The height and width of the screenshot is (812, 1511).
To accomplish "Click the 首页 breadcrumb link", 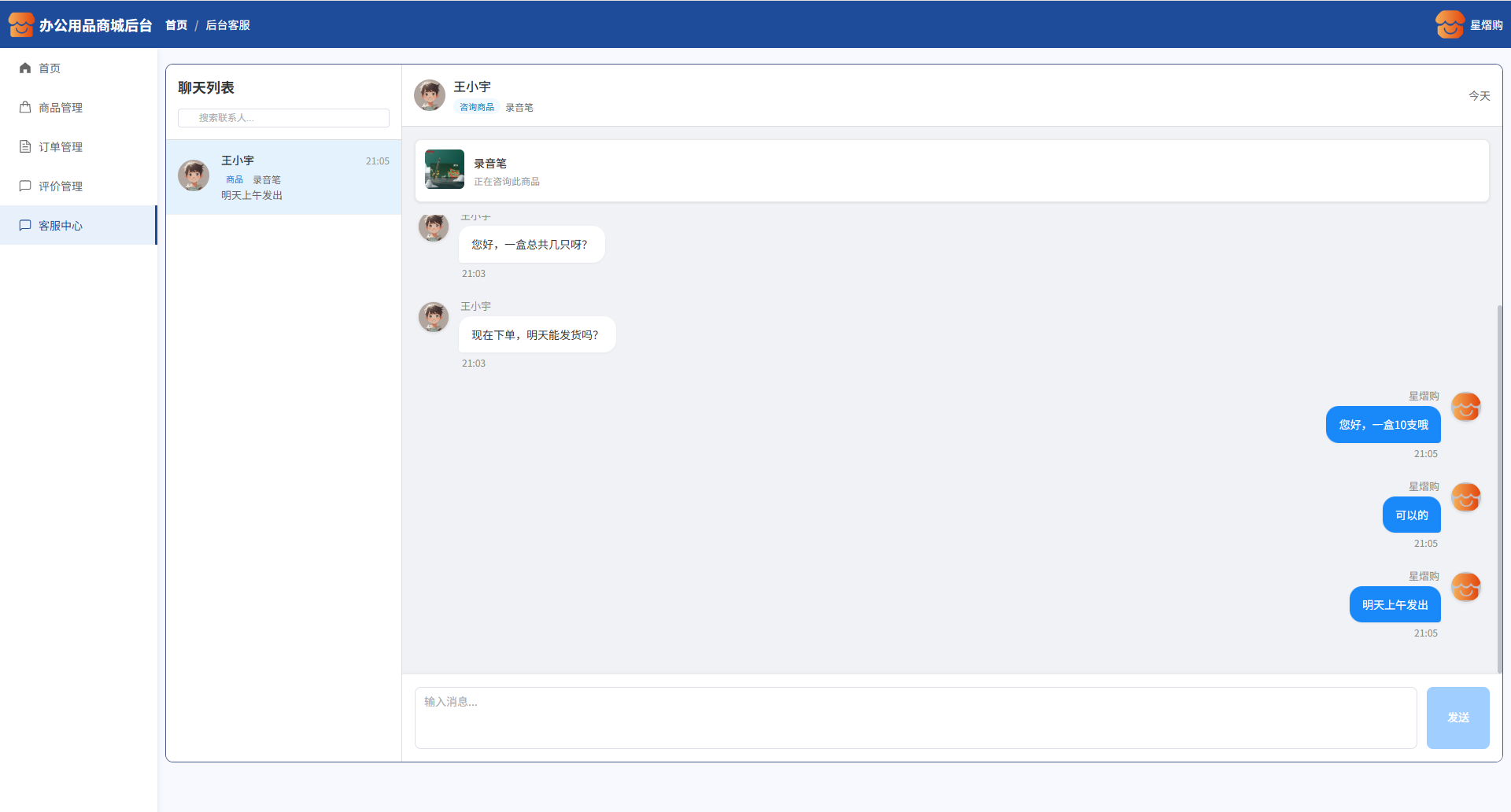I will tap(176, 25).
